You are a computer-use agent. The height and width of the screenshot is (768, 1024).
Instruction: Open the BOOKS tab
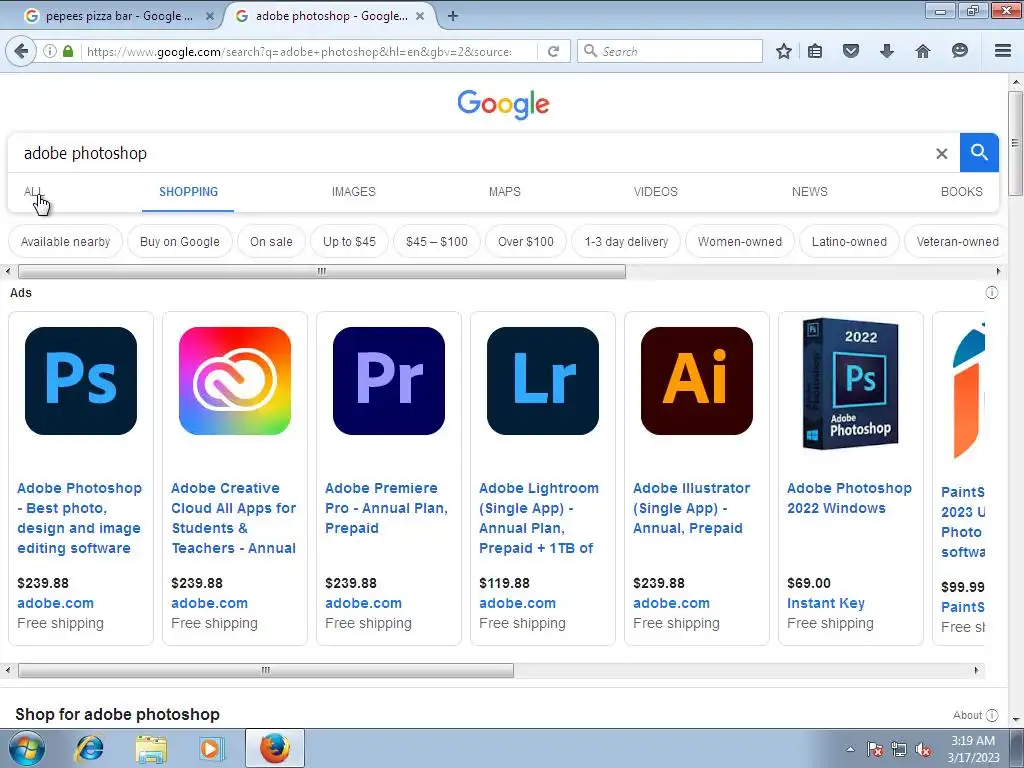961,192
